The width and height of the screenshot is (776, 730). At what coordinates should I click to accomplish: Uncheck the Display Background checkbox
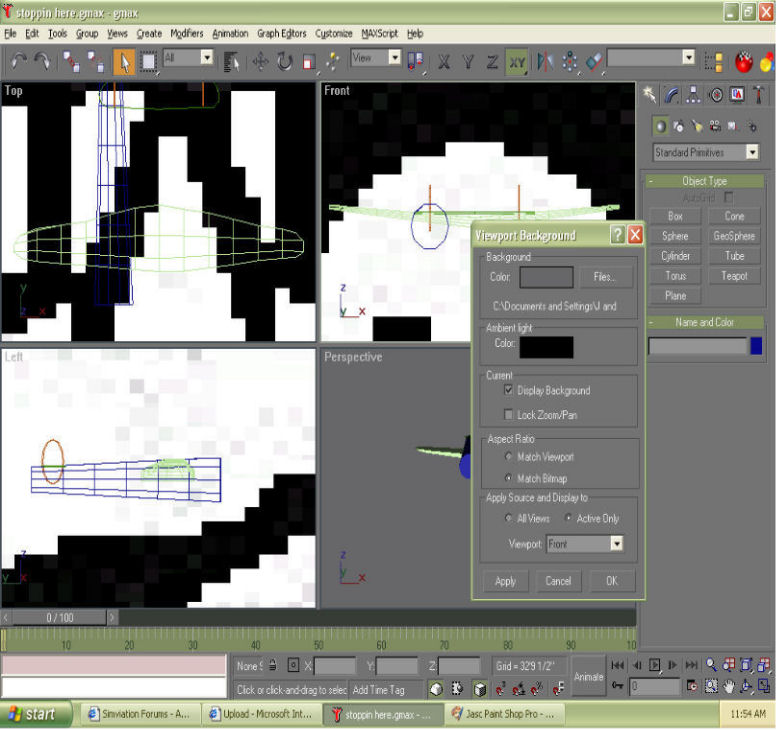coord(509,390)
